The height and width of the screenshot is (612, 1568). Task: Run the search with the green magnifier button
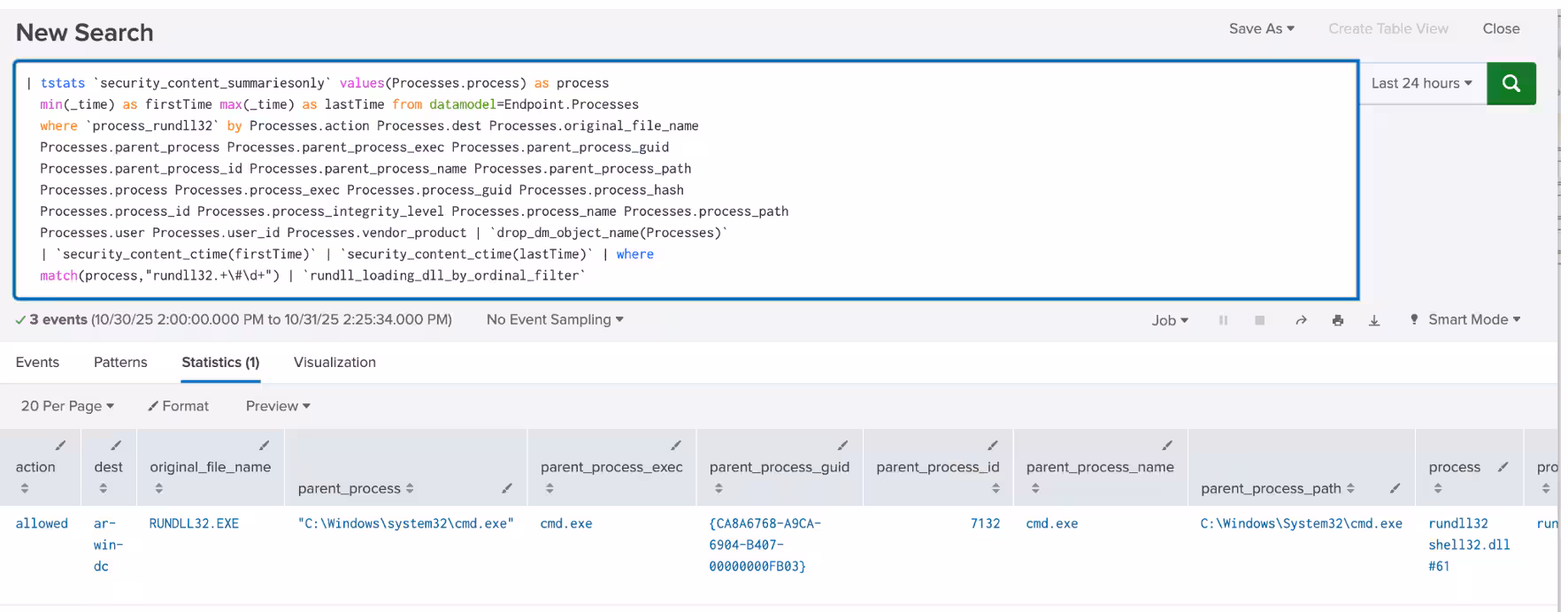[1510, 83]
